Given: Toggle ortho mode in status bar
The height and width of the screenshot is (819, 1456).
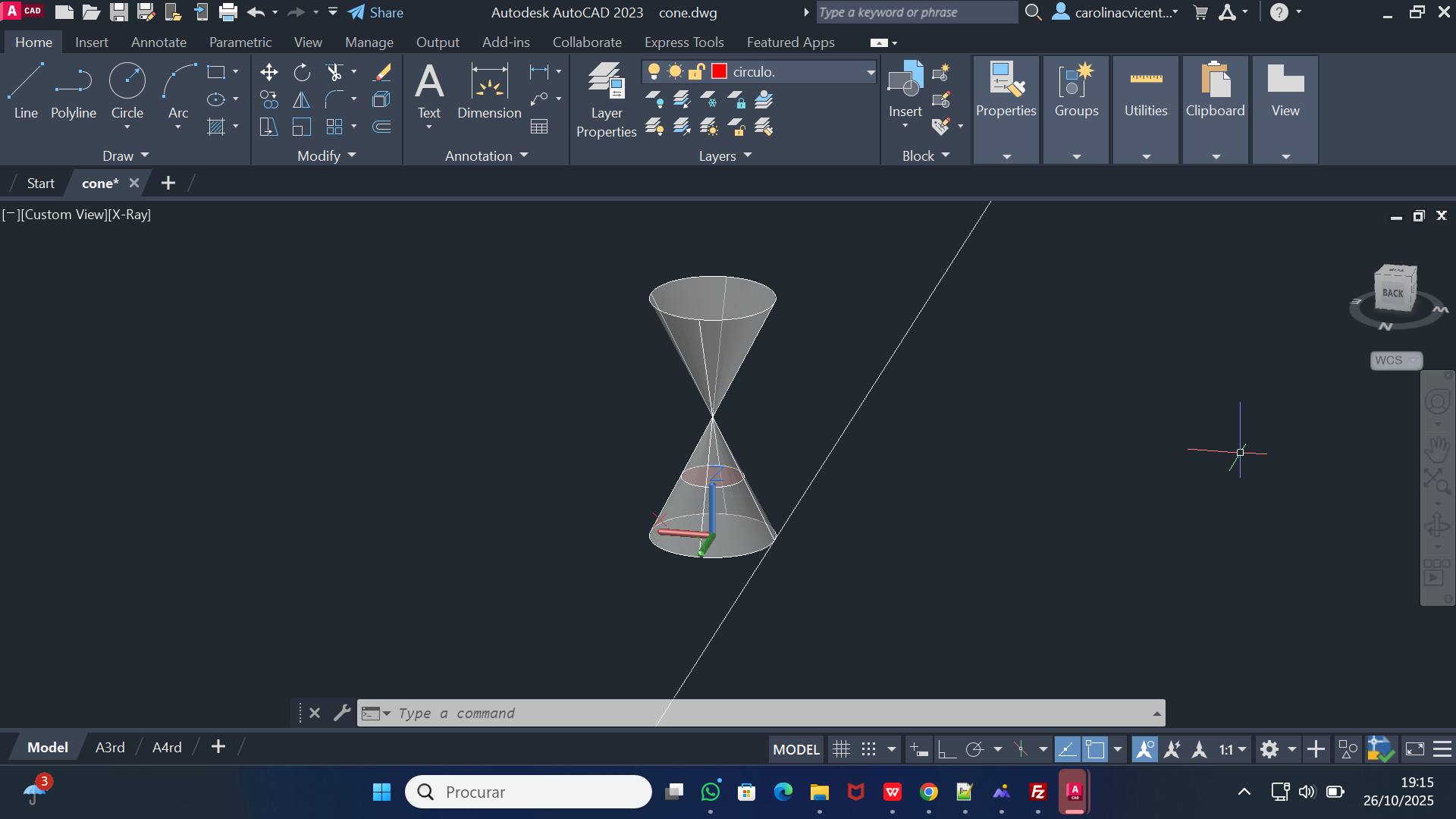Looking at the screenshot, I should 946,750.
